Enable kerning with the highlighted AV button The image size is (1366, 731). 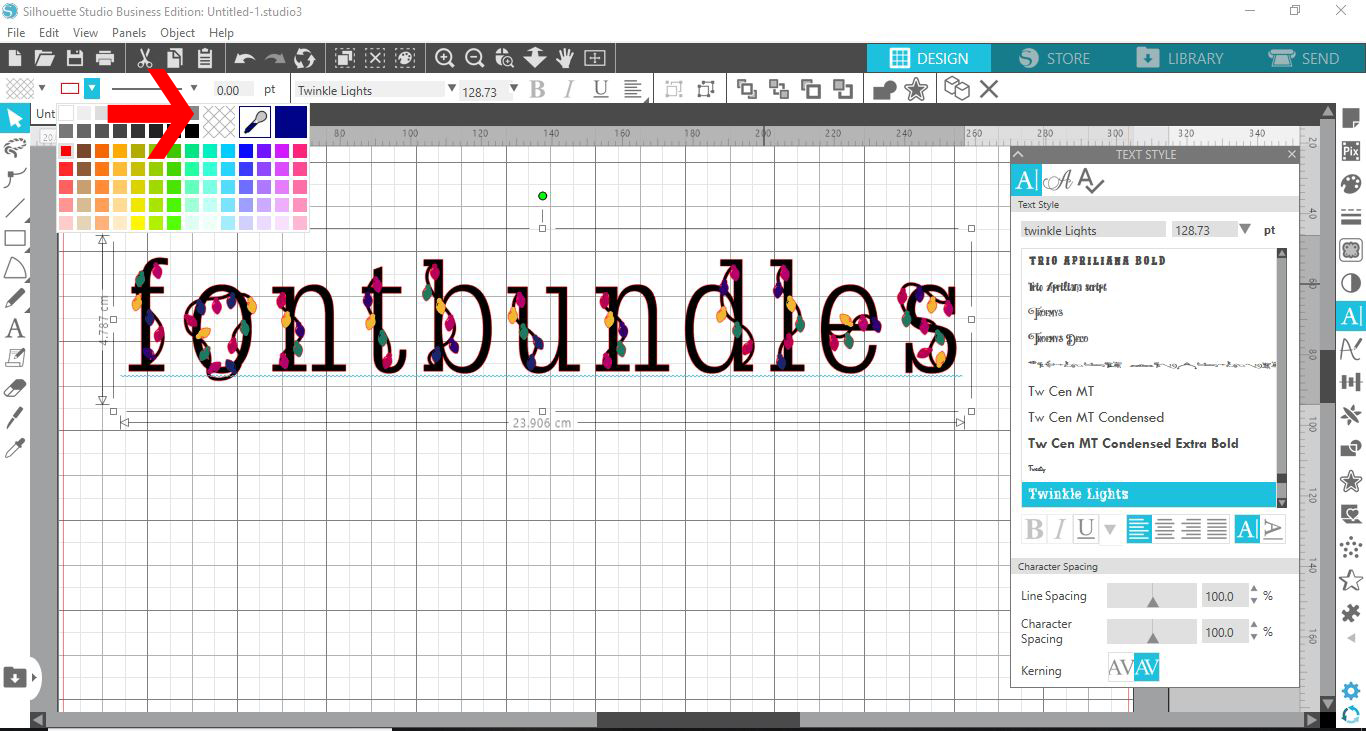[1146, 668]
